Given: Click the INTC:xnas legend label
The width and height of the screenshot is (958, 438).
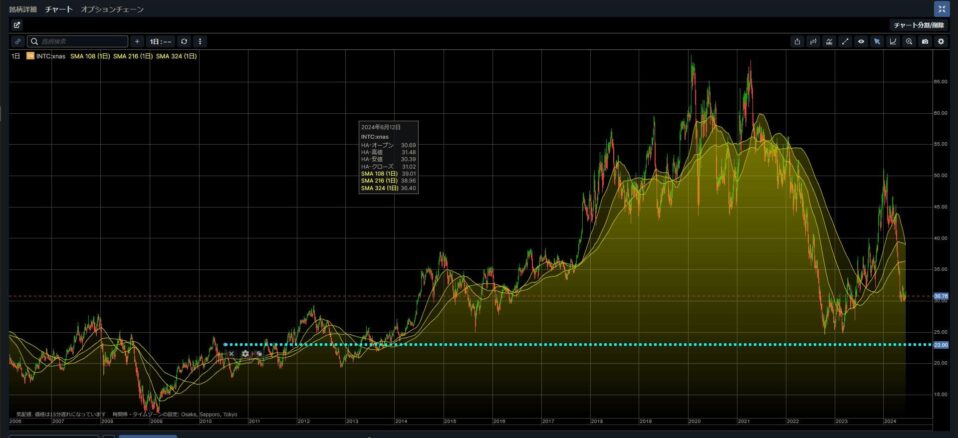Looking at the screenshot, I should pos(51,56).
